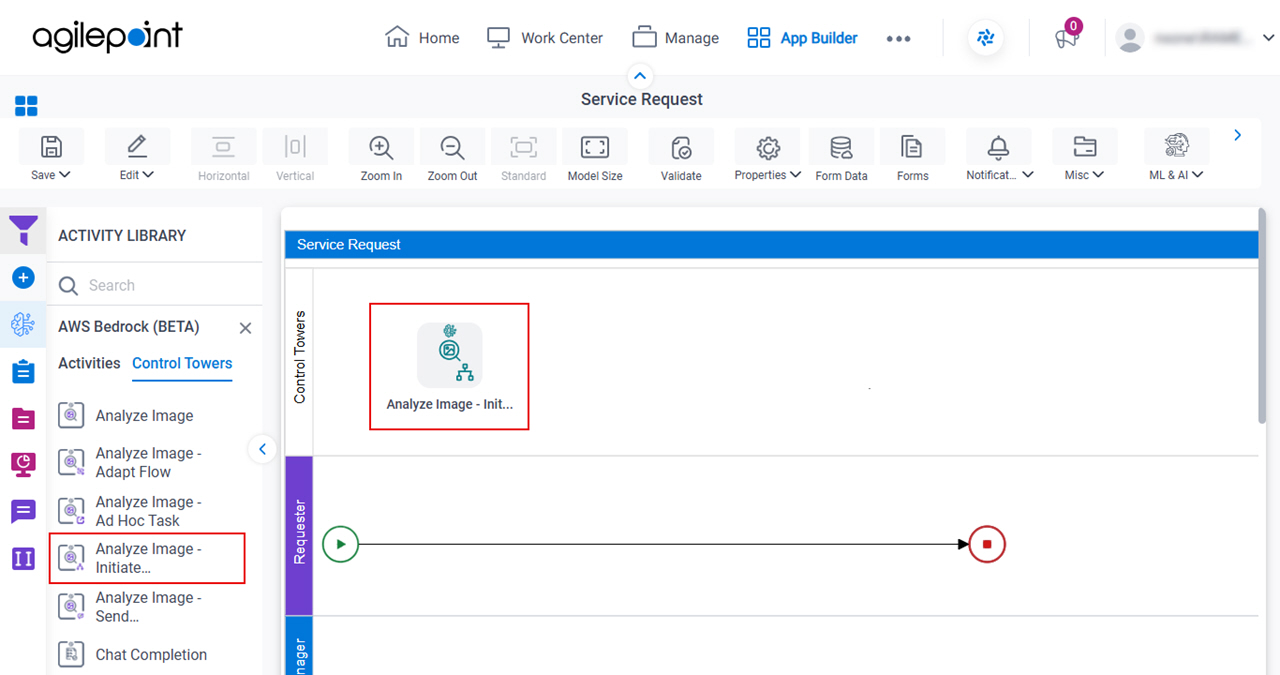Click the purple chat bubble sidebar icon
Image resolution: width=1280 pixels, height=675 pixels.
click(x=23, y=512)
